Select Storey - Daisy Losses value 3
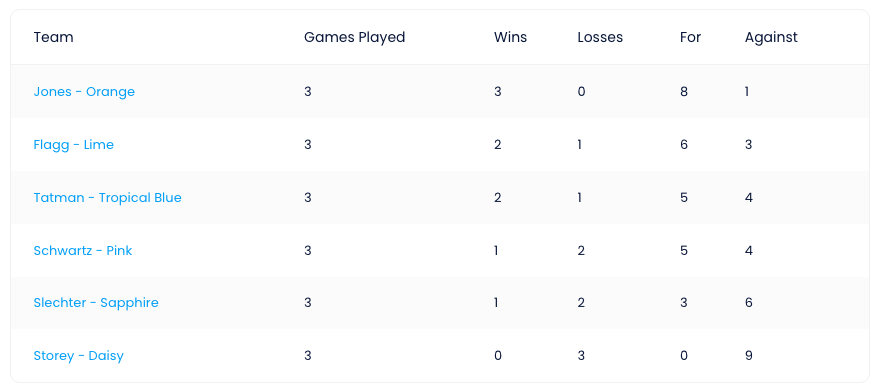 [x=581, y=355]
